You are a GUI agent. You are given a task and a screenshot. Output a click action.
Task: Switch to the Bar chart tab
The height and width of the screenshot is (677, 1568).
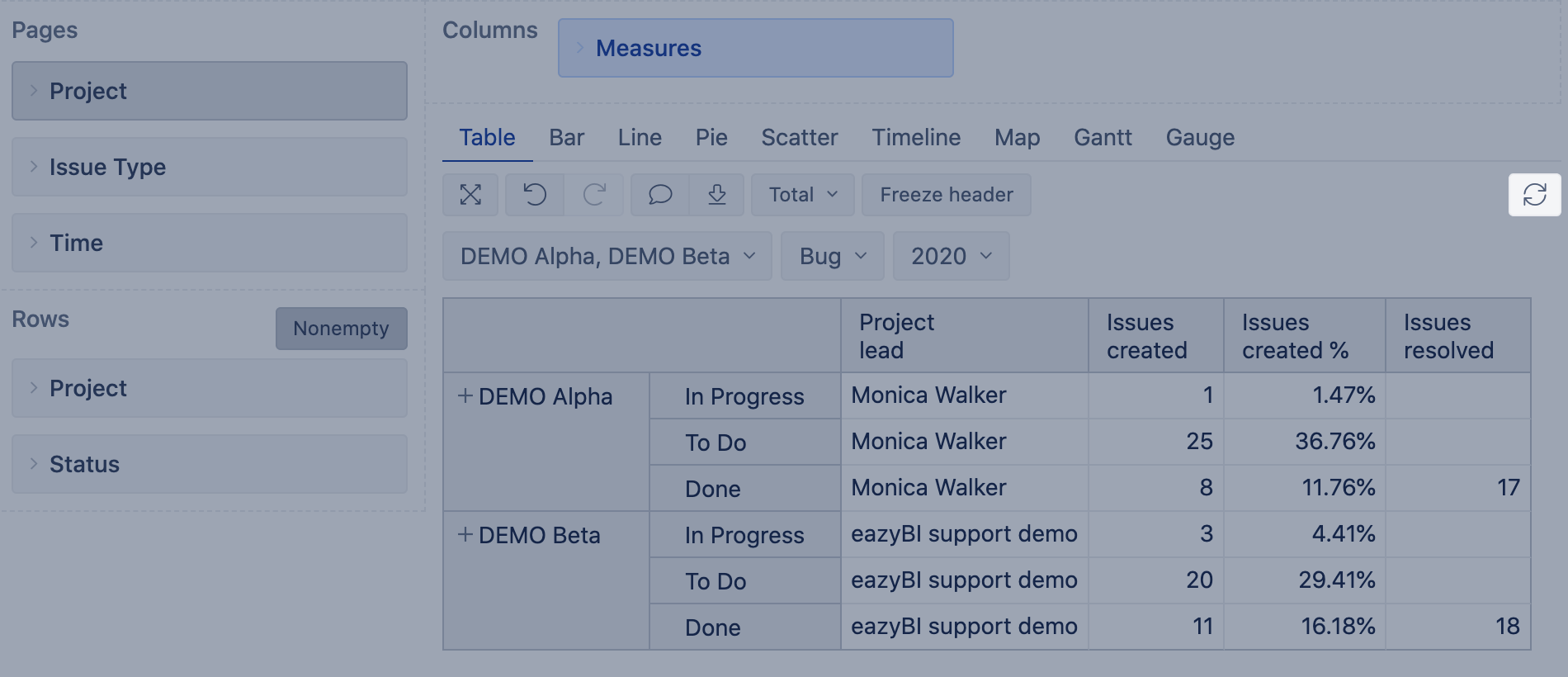[x=566, y=137]
